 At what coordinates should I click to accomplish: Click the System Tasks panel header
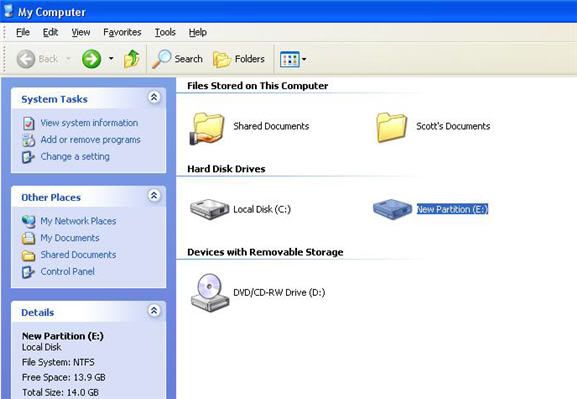click(x=89, y=99)
